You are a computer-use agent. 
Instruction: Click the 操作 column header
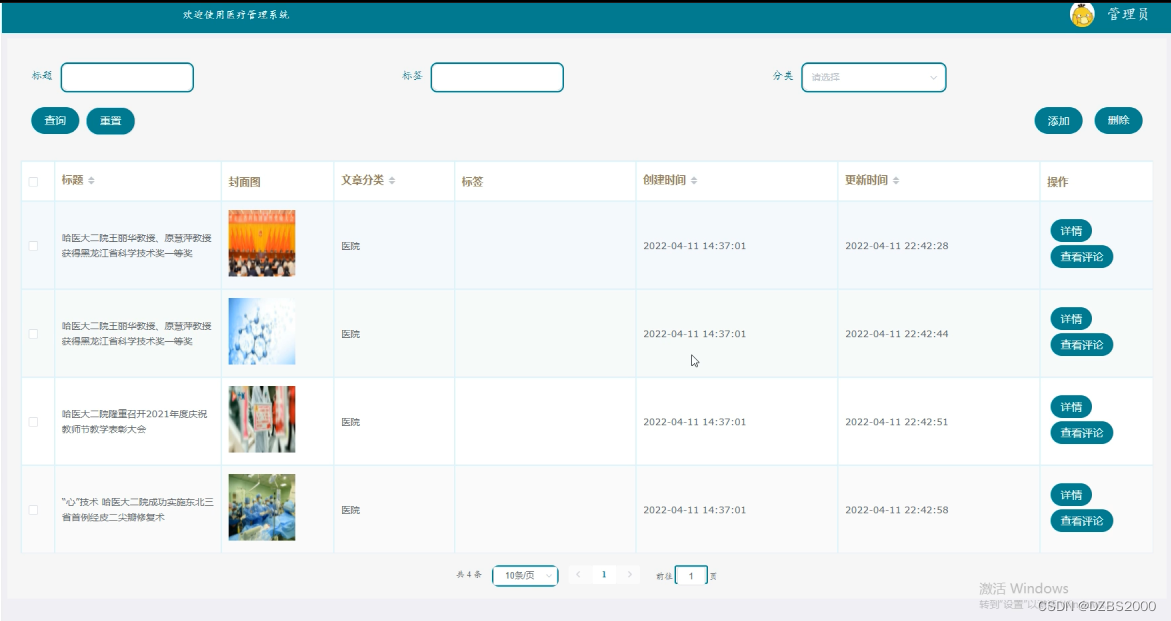point(1057,181)
